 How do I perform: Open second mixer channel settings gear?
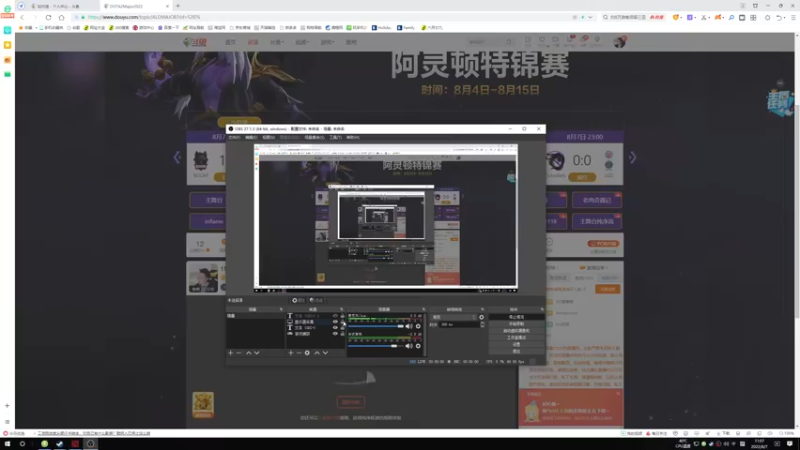(x=418, y=346)
